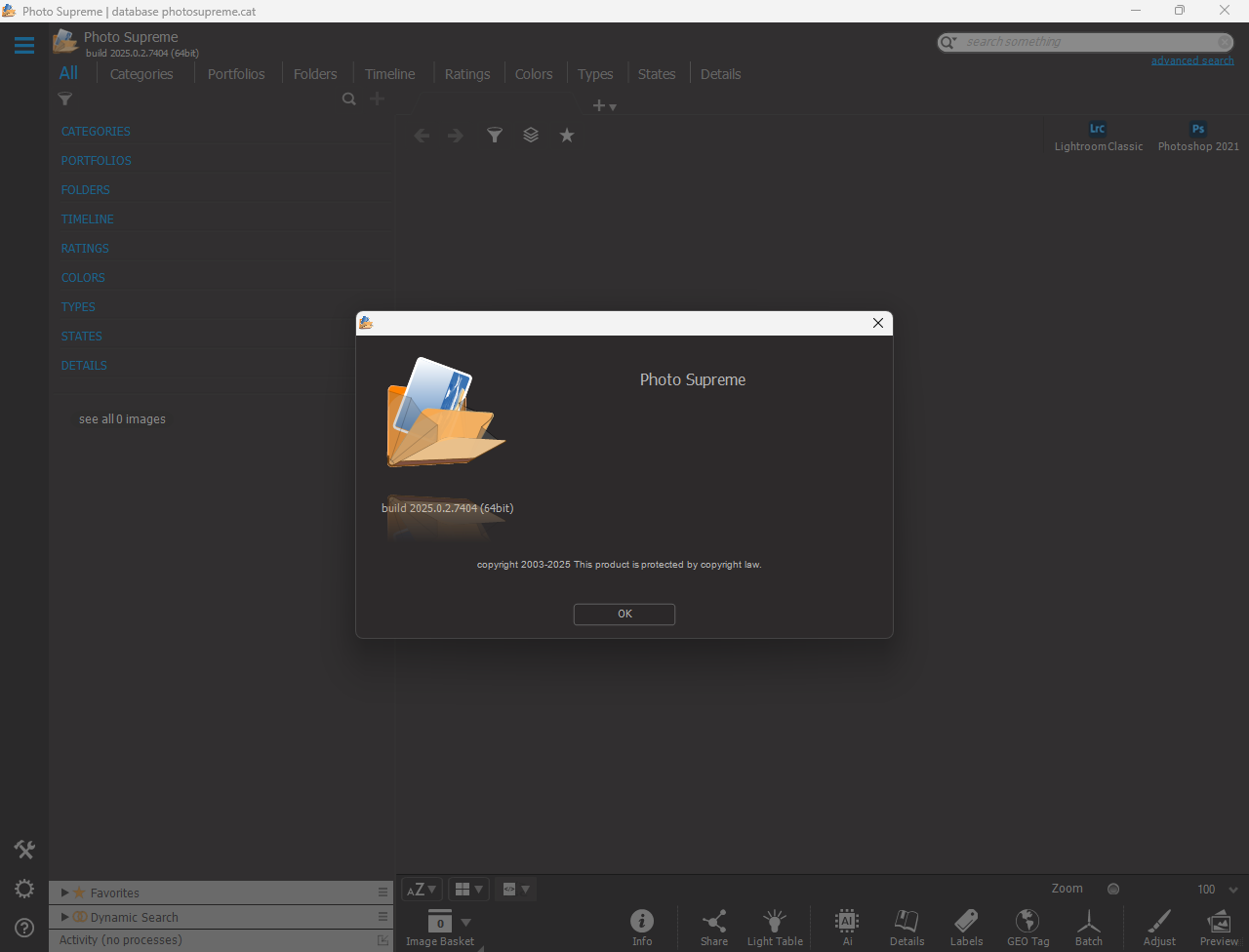Open the Info panel
Viewport: 1249px width, 952px height.
tap(642, 928)
